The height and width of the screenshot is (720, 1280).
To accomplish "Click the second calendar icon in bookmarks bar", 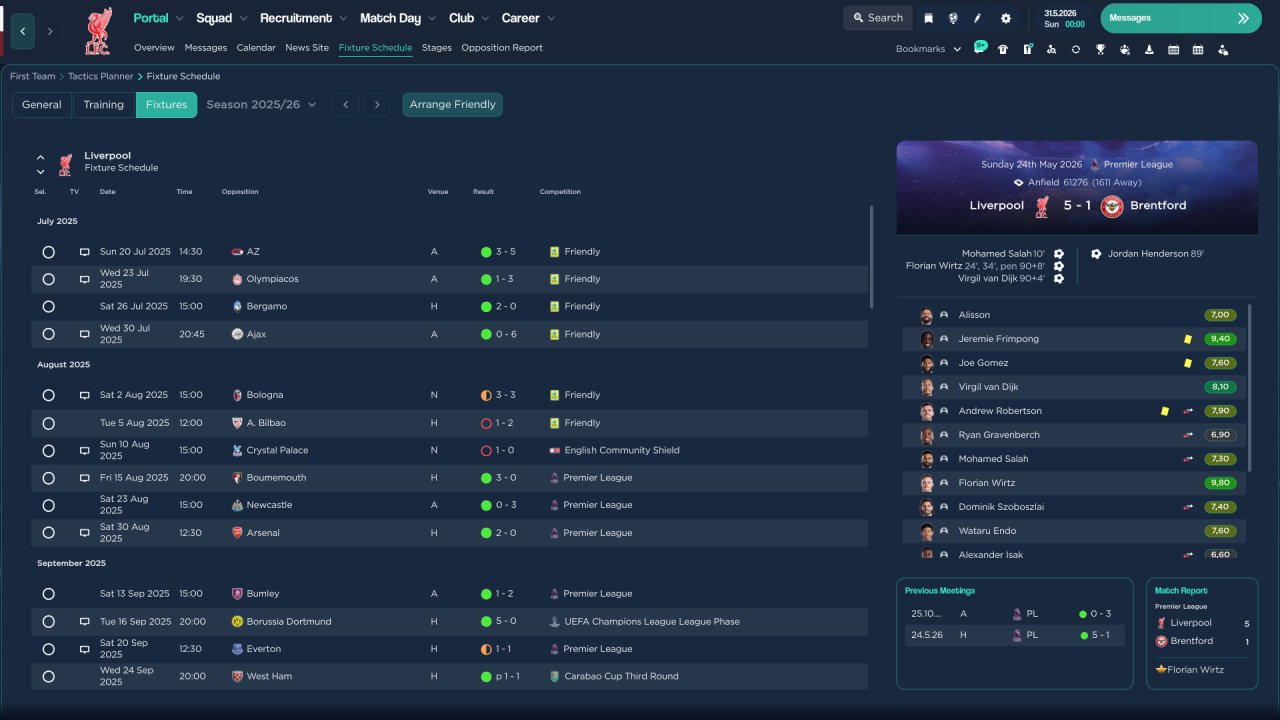I will pos(1198,49).
